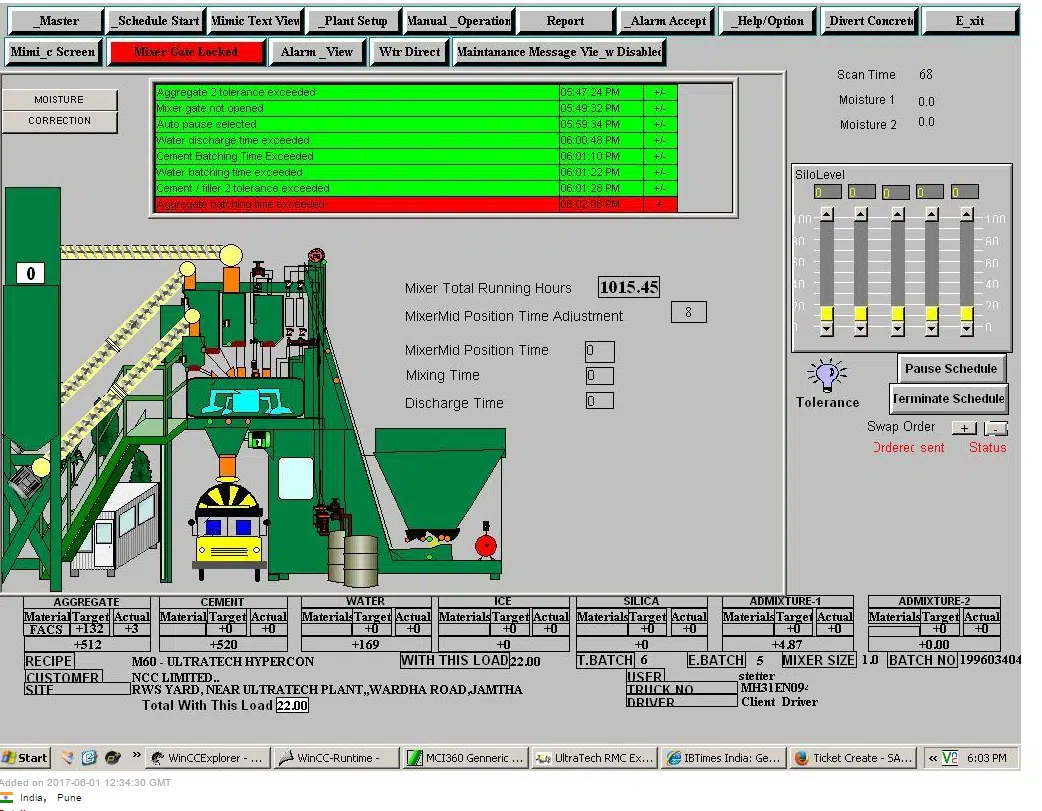Image resolution: width=1042 pixels, height=811 pixels.
Task: Select the Mimic Text View menu item
Action: pyautogui.click(x=253, y=19)
